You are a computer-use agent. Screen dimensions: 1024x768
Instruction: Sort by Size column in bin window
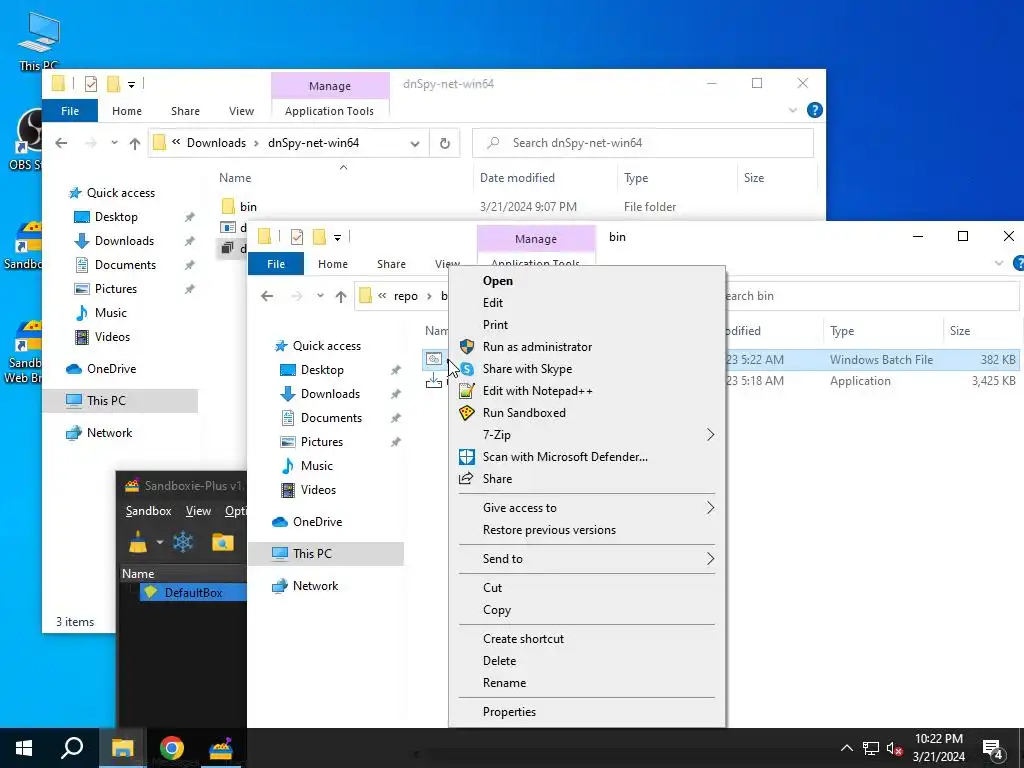[959, 331]
